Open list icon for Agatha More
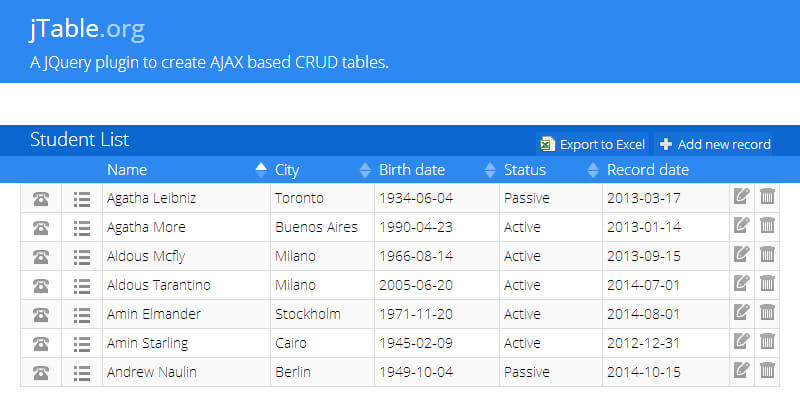The height and width of the screenshot is (400, 800). click(x=82, y=227)
